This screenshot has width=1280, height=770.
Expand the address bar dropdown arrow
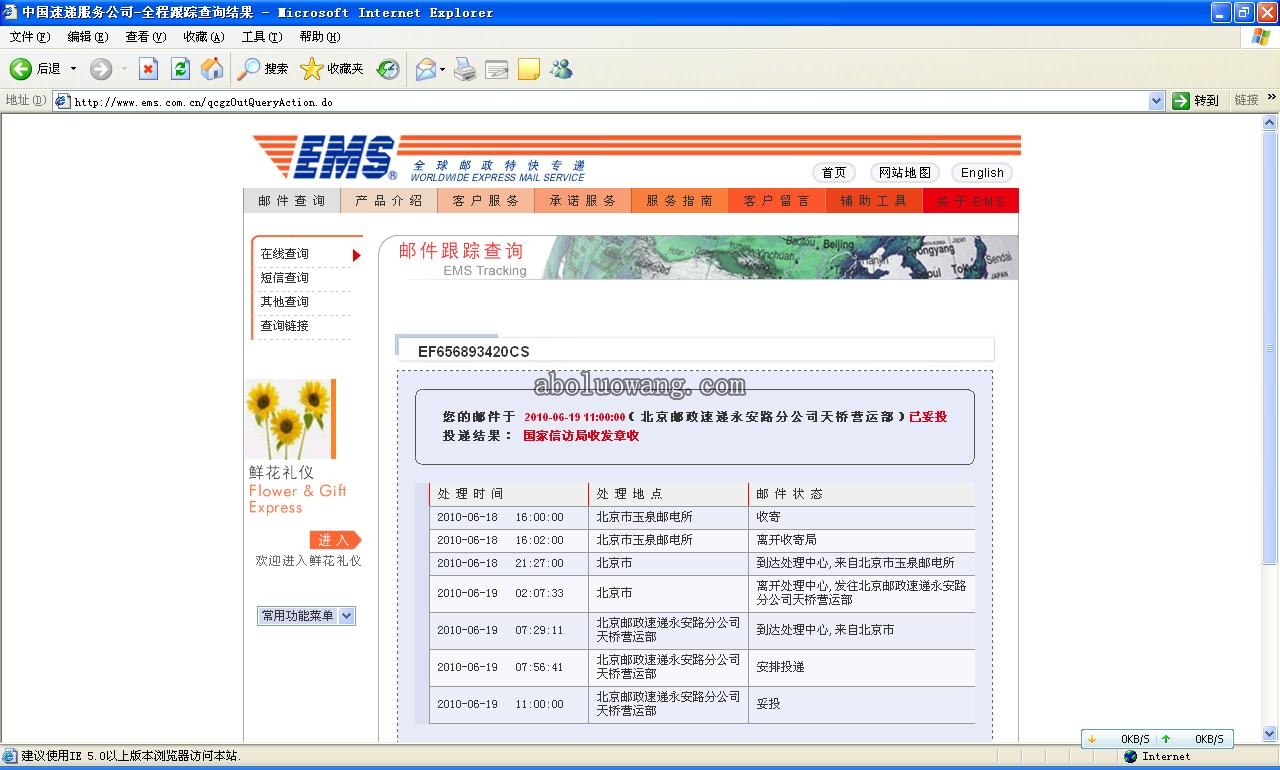tap(1157, 101)
